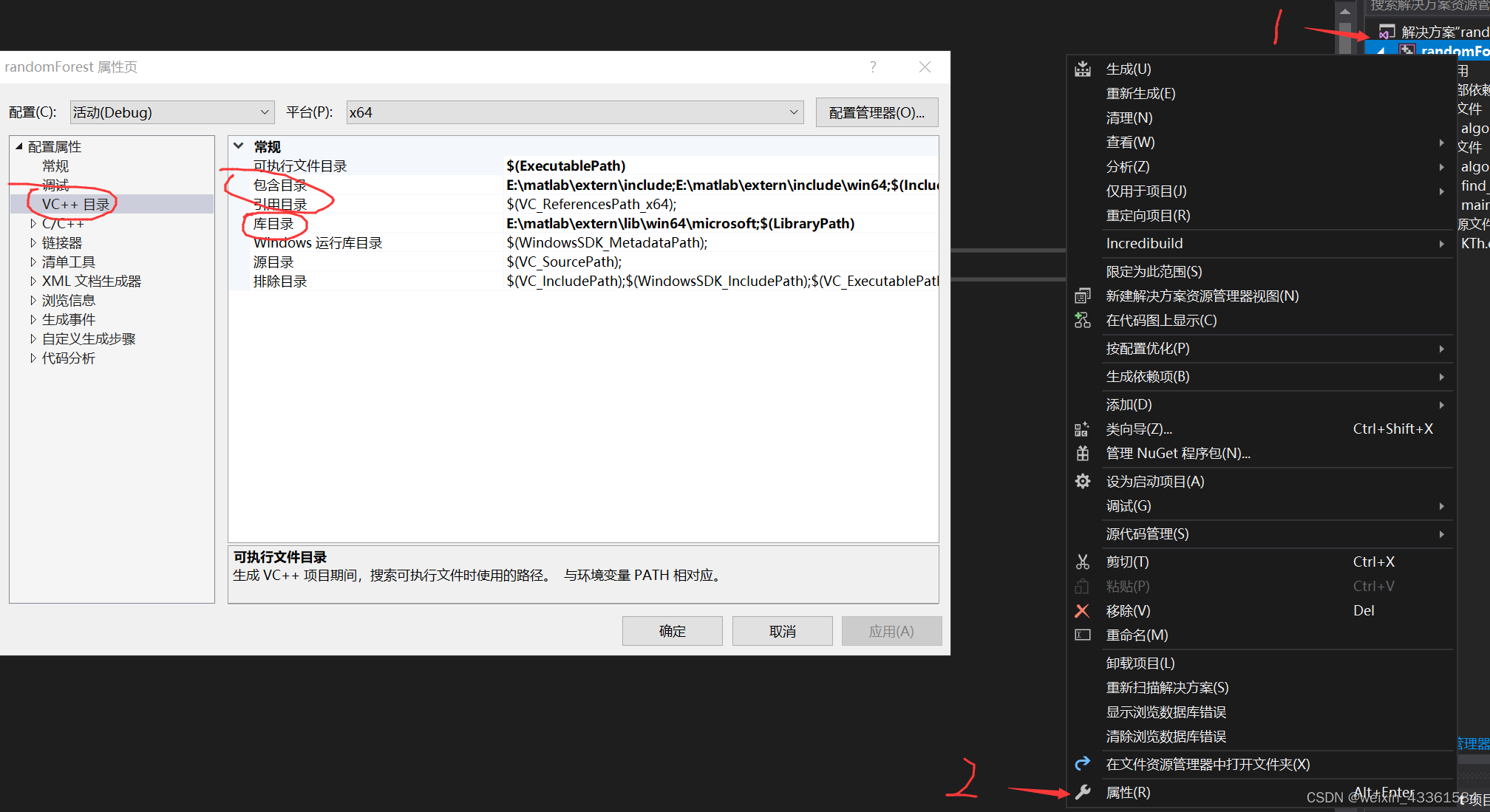Click the gear icon for 设为启动项目

coord(1083,482)
